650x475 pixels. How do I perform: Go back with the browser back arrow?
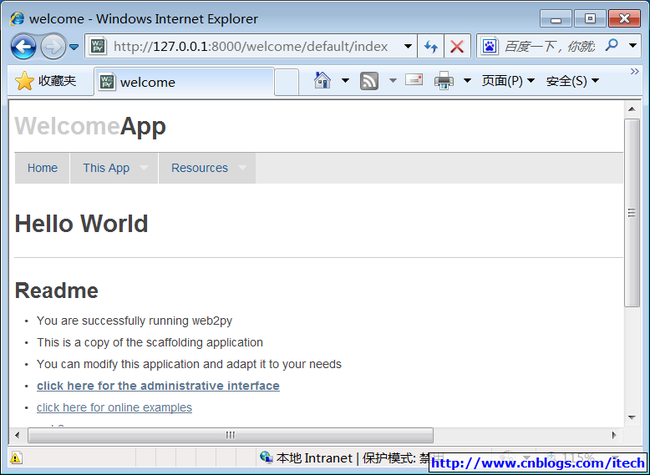23,46
